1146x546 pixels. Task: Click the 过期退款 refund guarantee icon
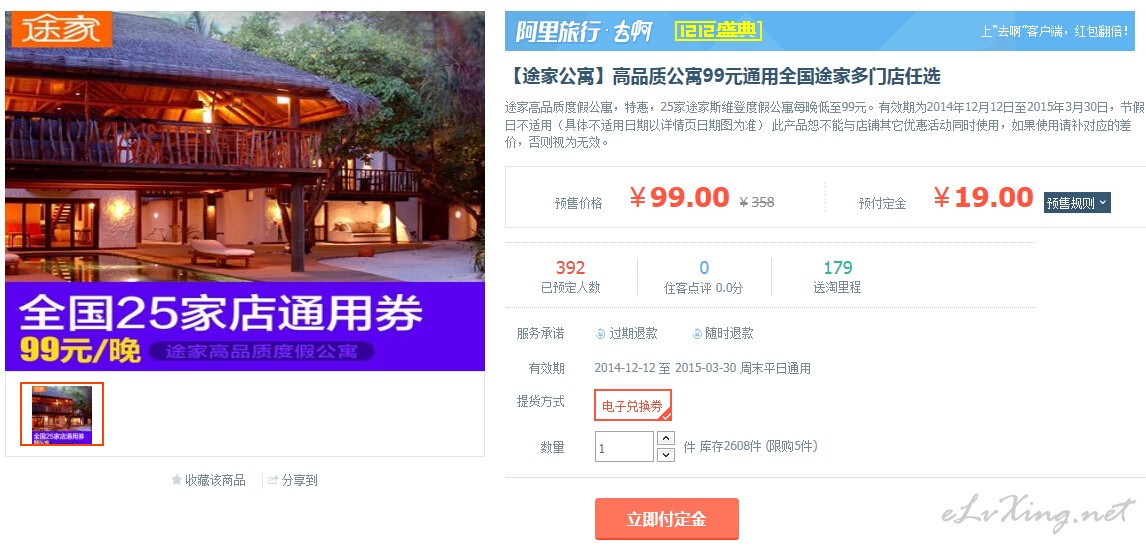coord(601,333)
